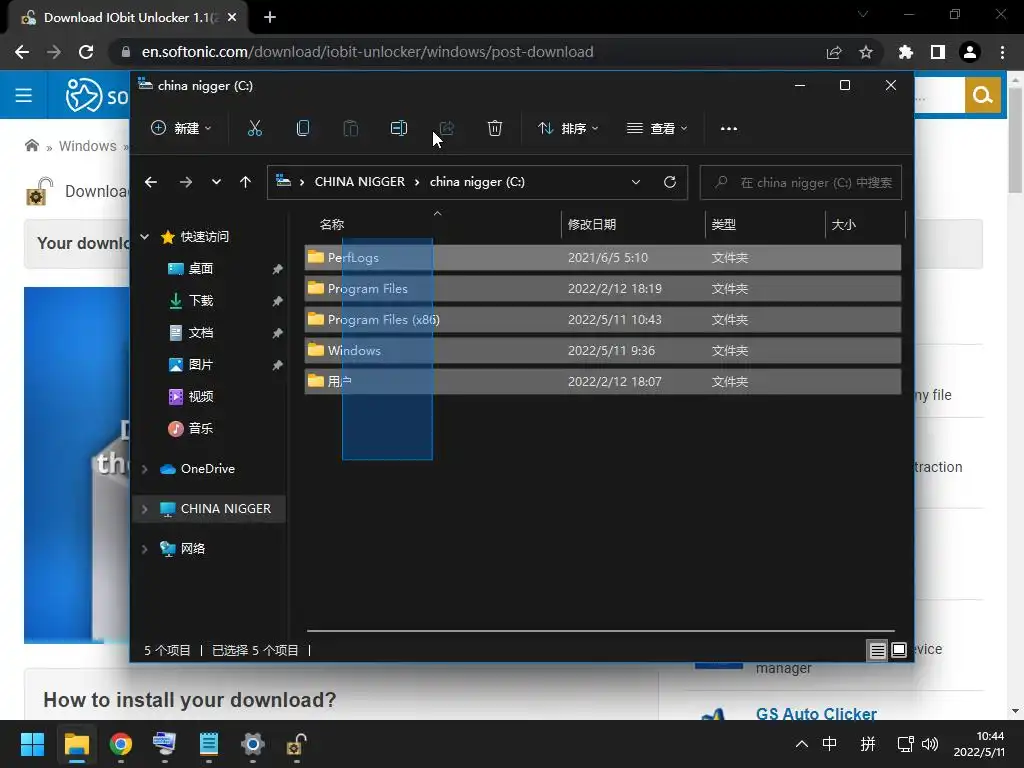This screenshot has height=768, width=1024.
Task: Open 视频 videos in the sidebar
Action: [201, 396]
